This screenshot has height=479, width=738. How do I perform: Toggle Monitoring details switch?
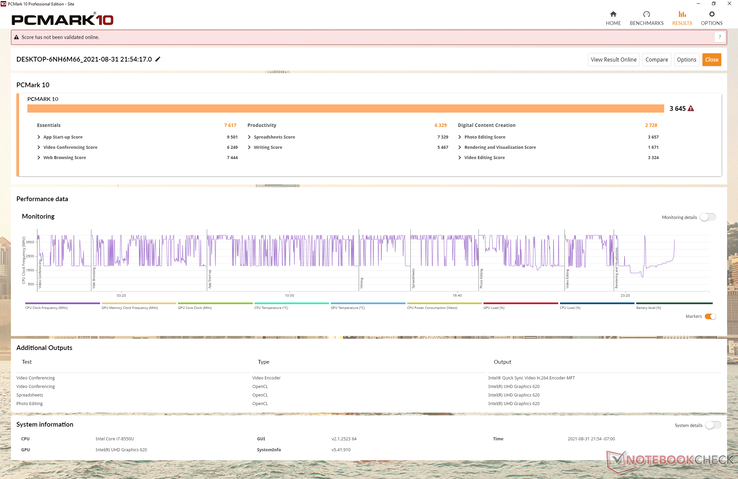707,217
